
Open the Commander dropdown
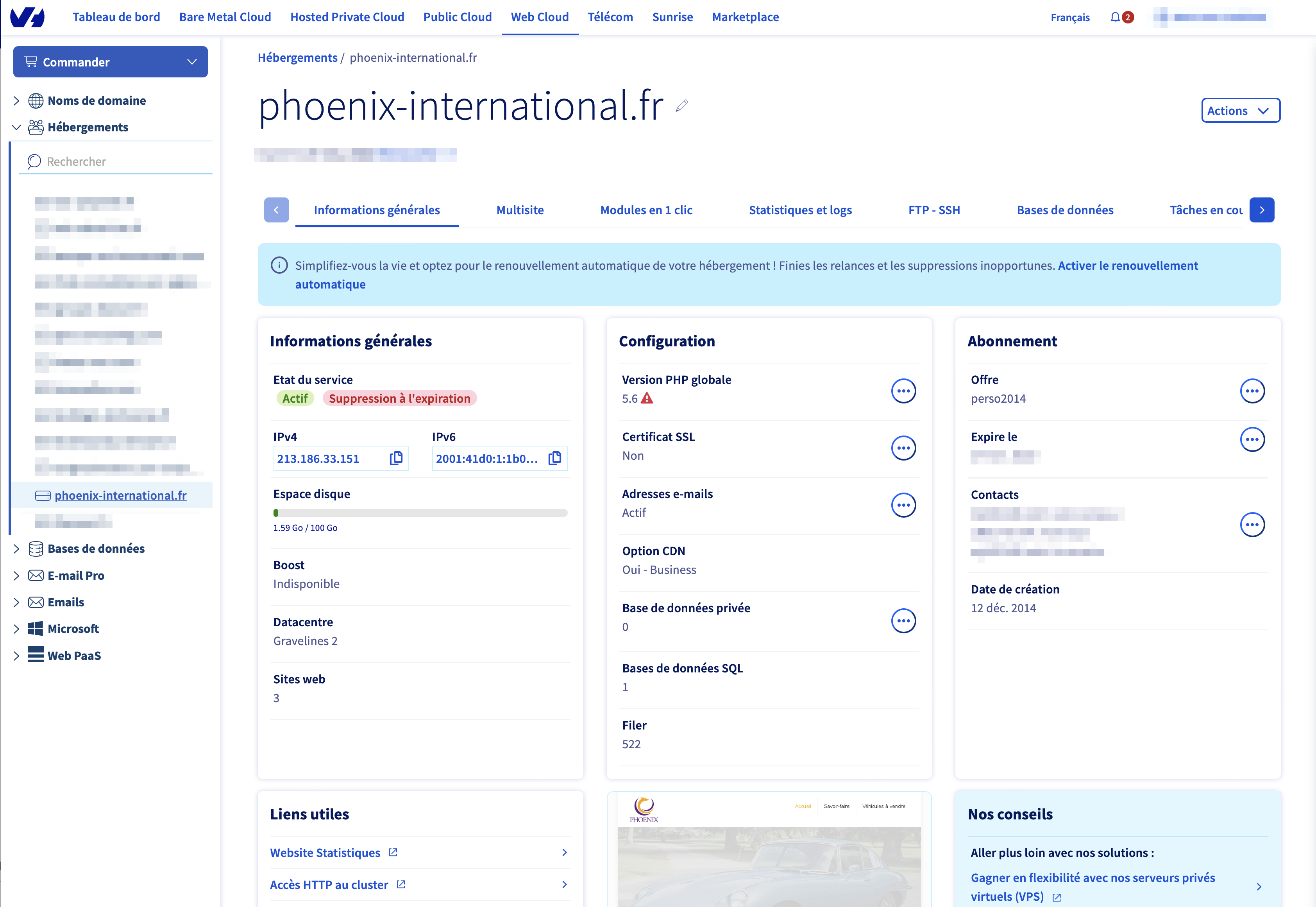pos(110,62)
